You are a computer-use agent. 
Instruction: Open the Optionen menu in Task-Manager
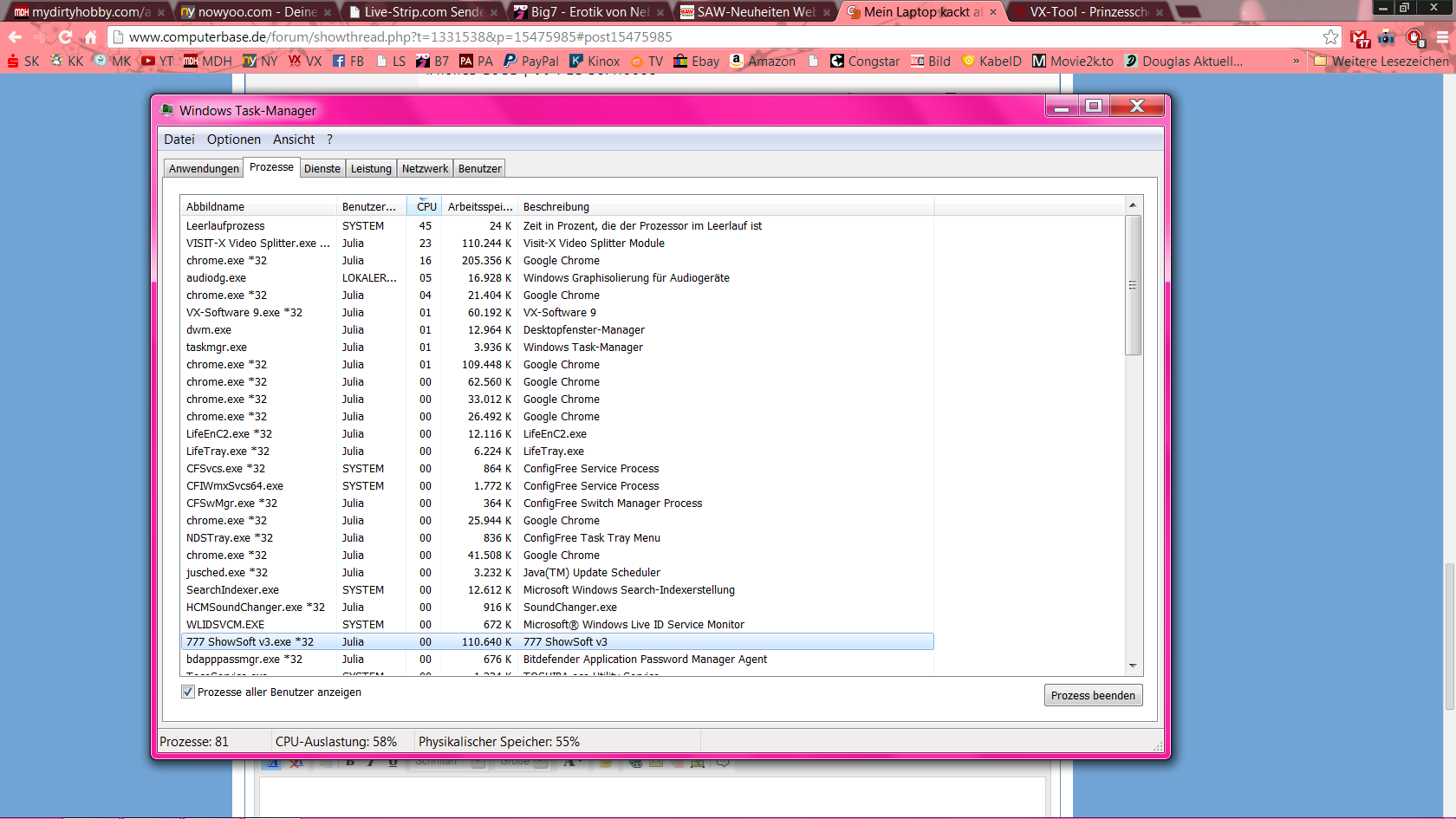tap(234, 140)
